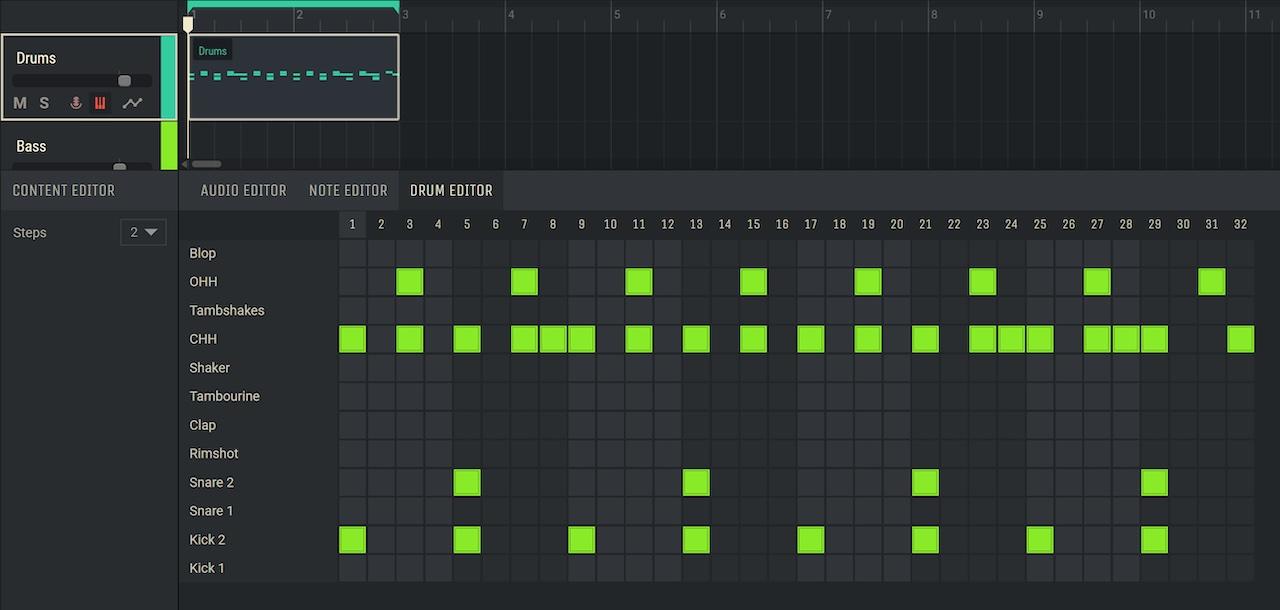This screenshot has width=1280, height=610.
Task: Select the Drum Editor tab
Action: pos(451,190)
